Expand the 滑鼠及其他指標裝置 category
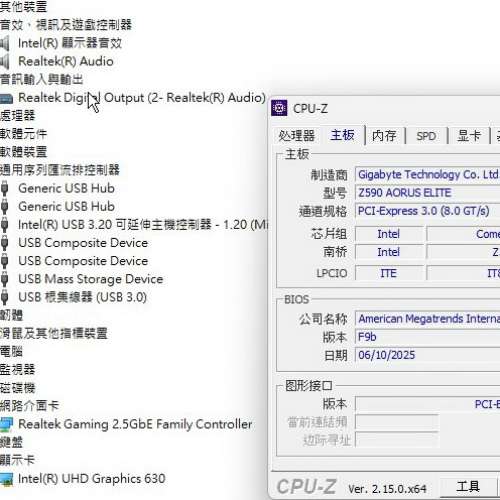 tap(54, 333)
